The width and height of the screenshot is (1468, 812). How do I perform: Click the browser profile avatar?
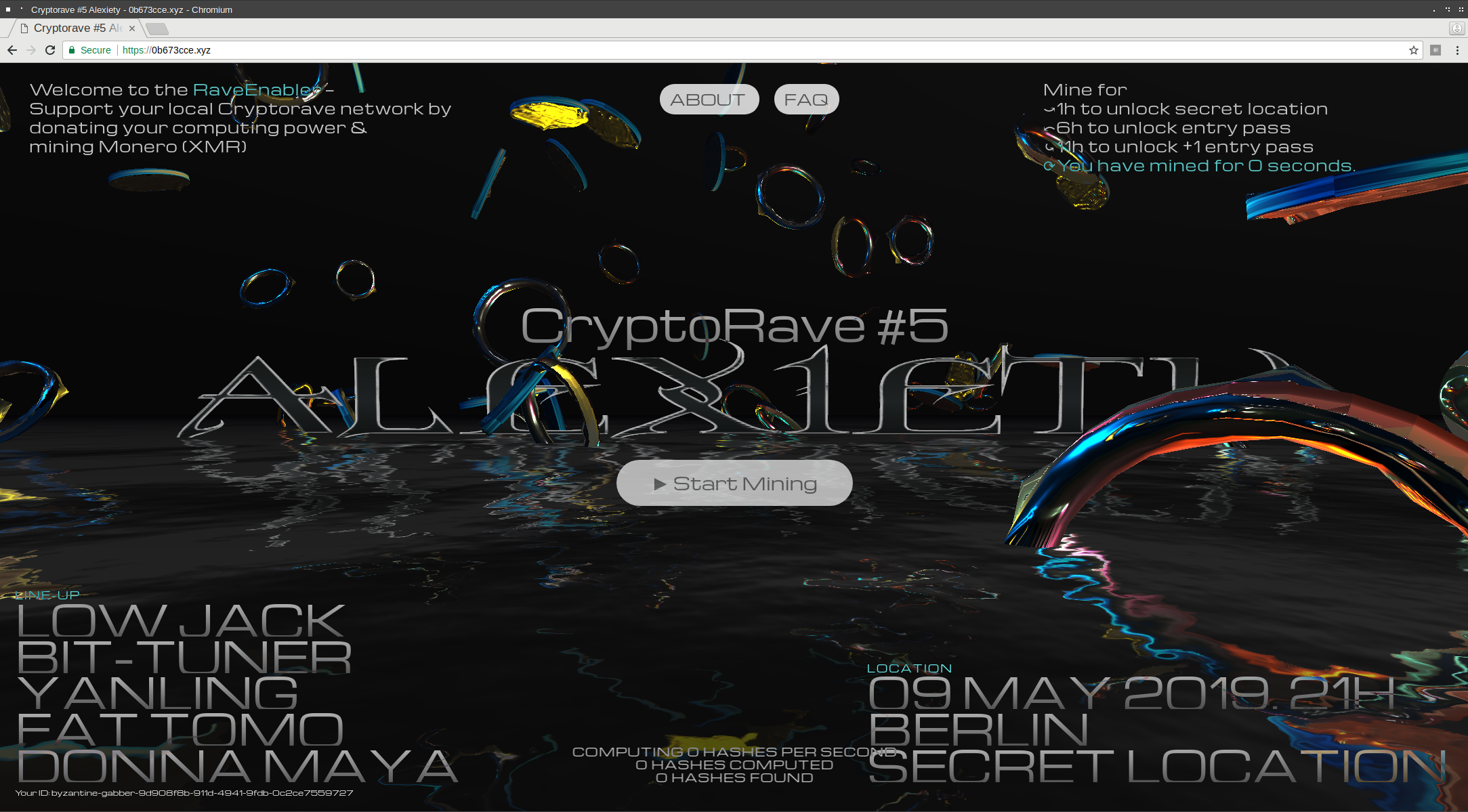1456,28
